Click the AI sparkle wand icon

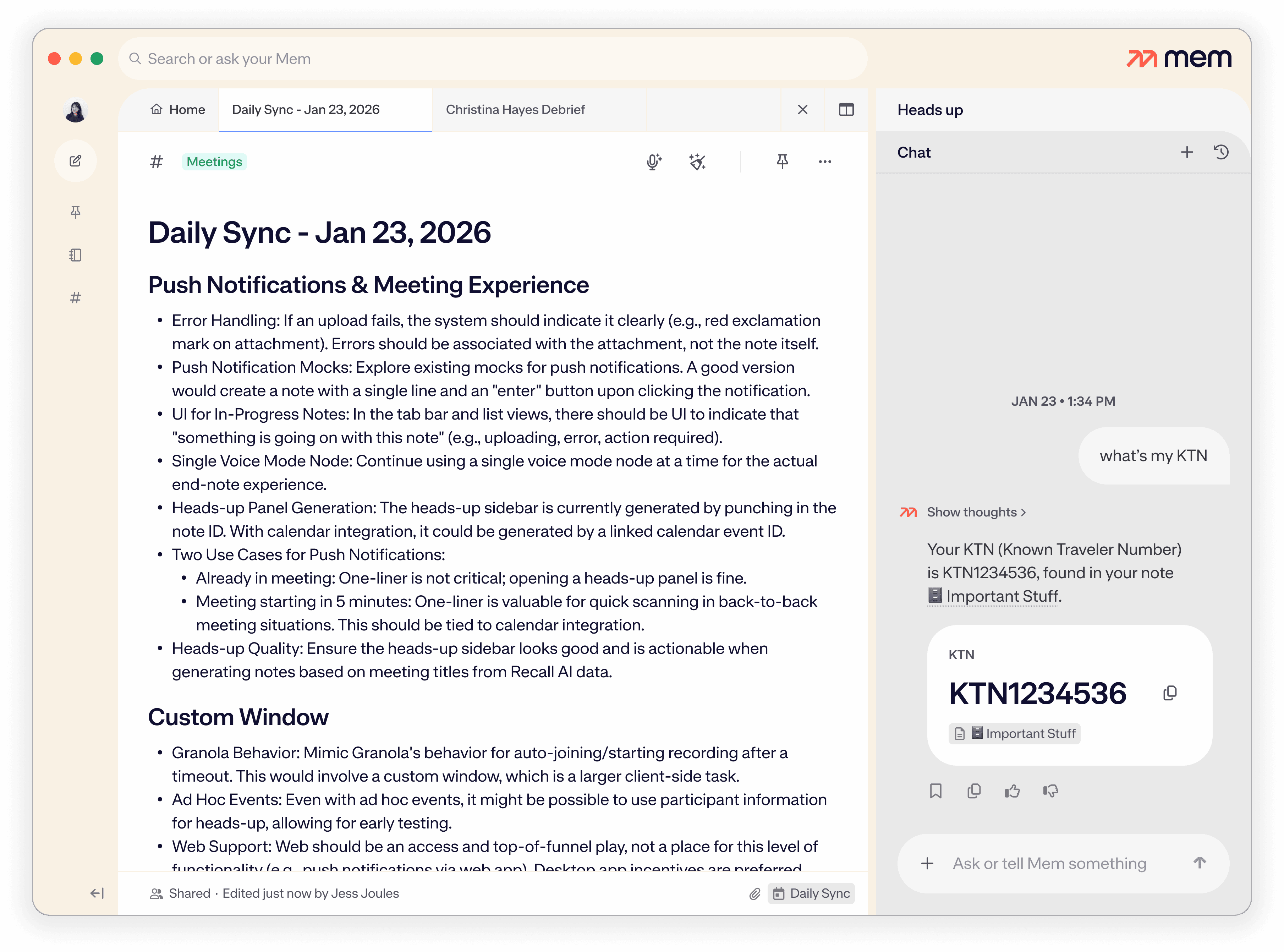pyautogui.click(x=697, y=162)
